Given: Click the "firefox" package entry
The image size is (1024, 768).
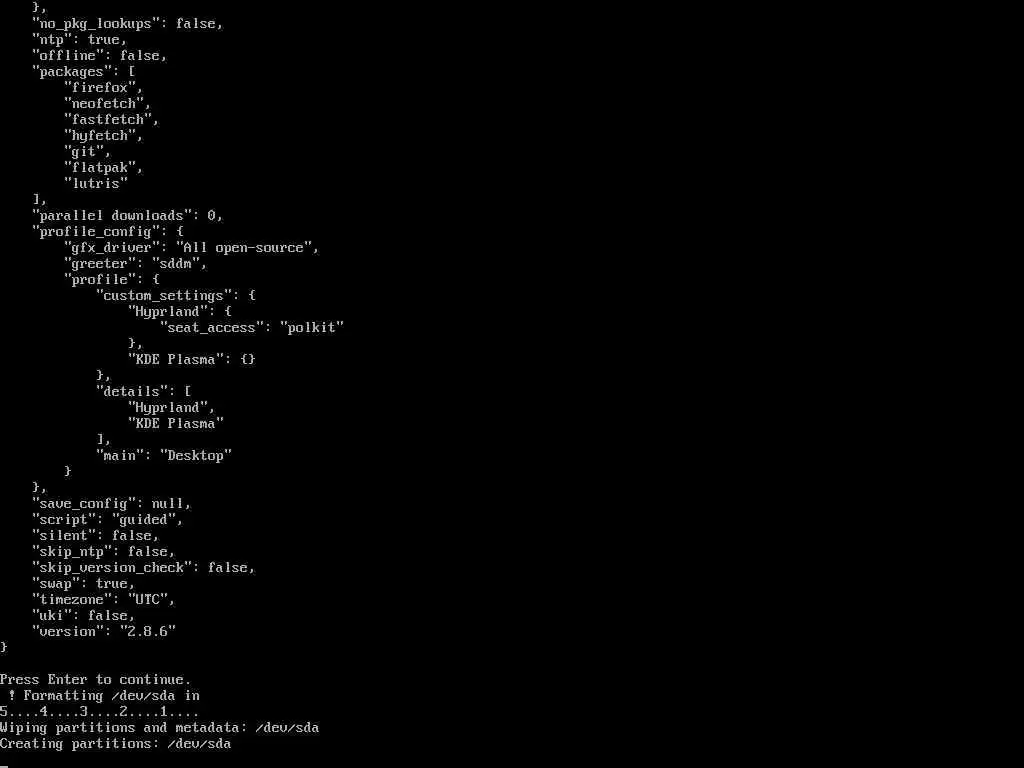Looking at the screenshot, I should pos(103,88).
